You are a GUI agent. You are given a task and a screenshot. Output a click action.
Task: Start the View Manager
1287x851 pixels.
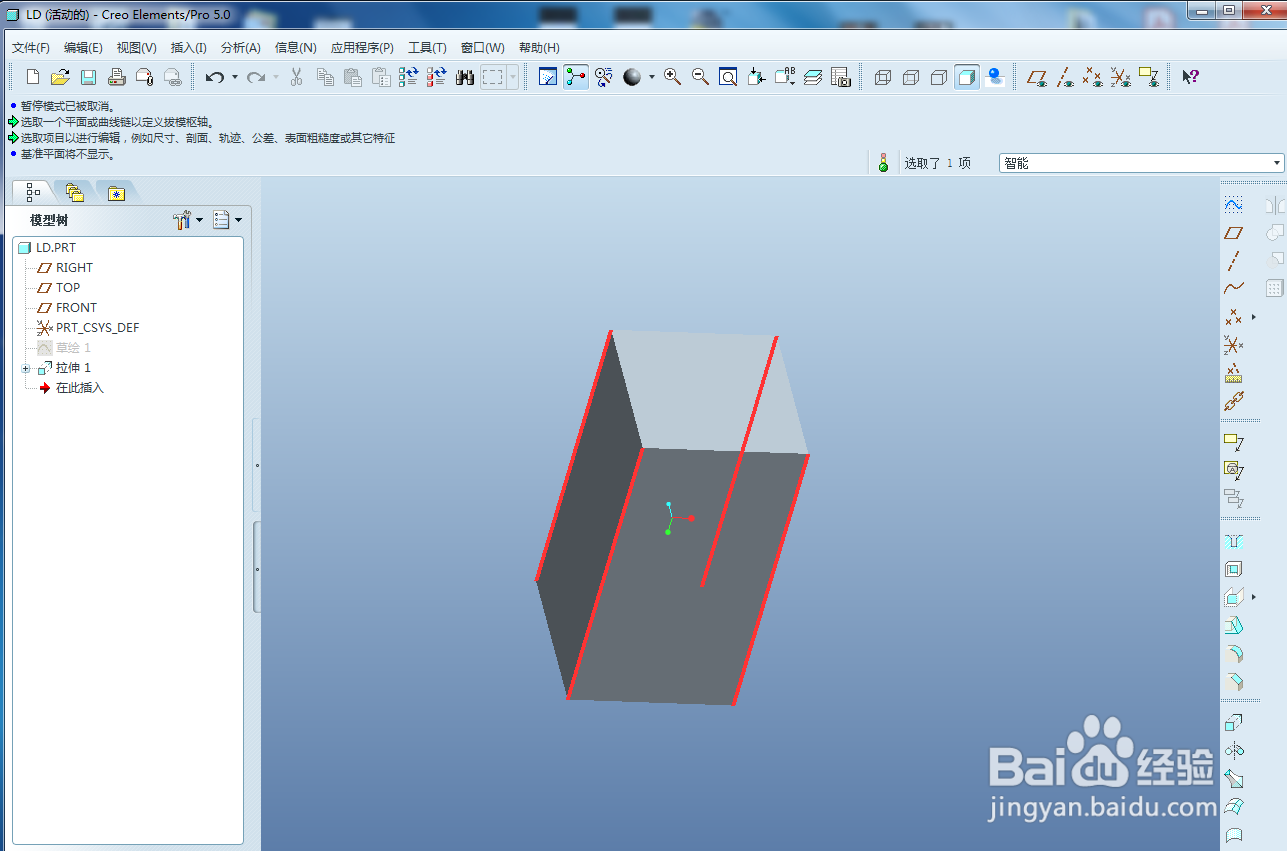(841, 77)
